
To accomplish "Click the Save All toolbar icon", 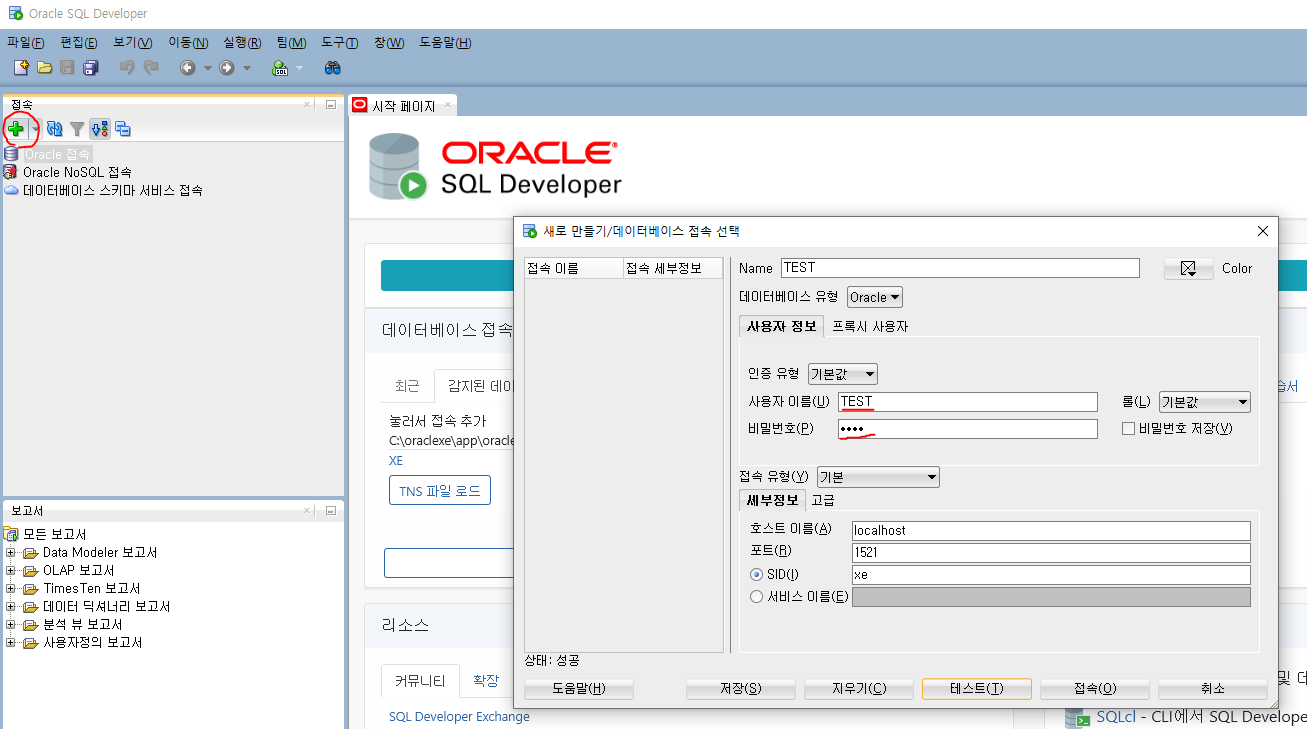I will (x=91, y=68).
